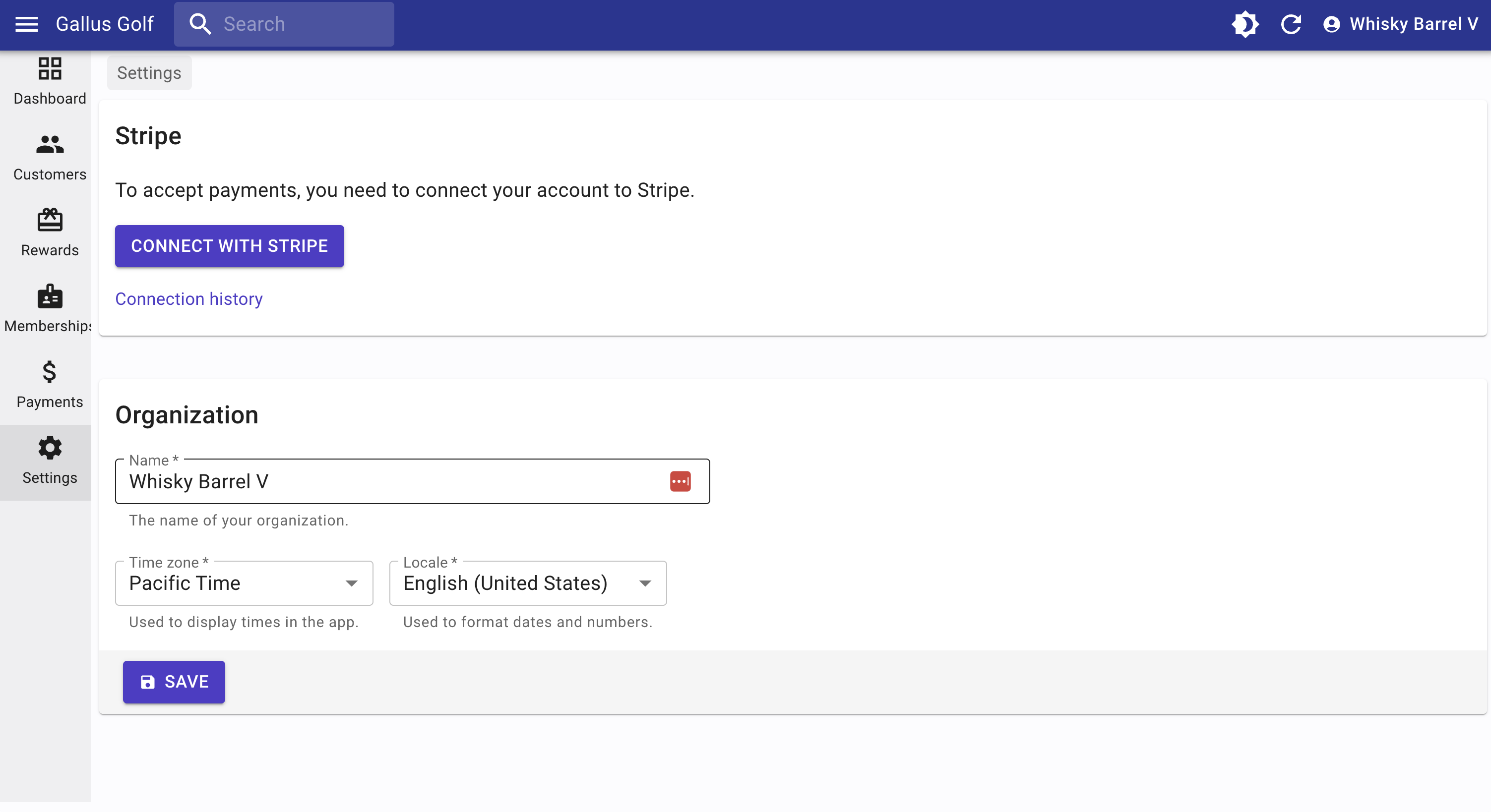The image size is (1491, 812).
Task: Open the hamburger menu icon
Action: point(27,24)
